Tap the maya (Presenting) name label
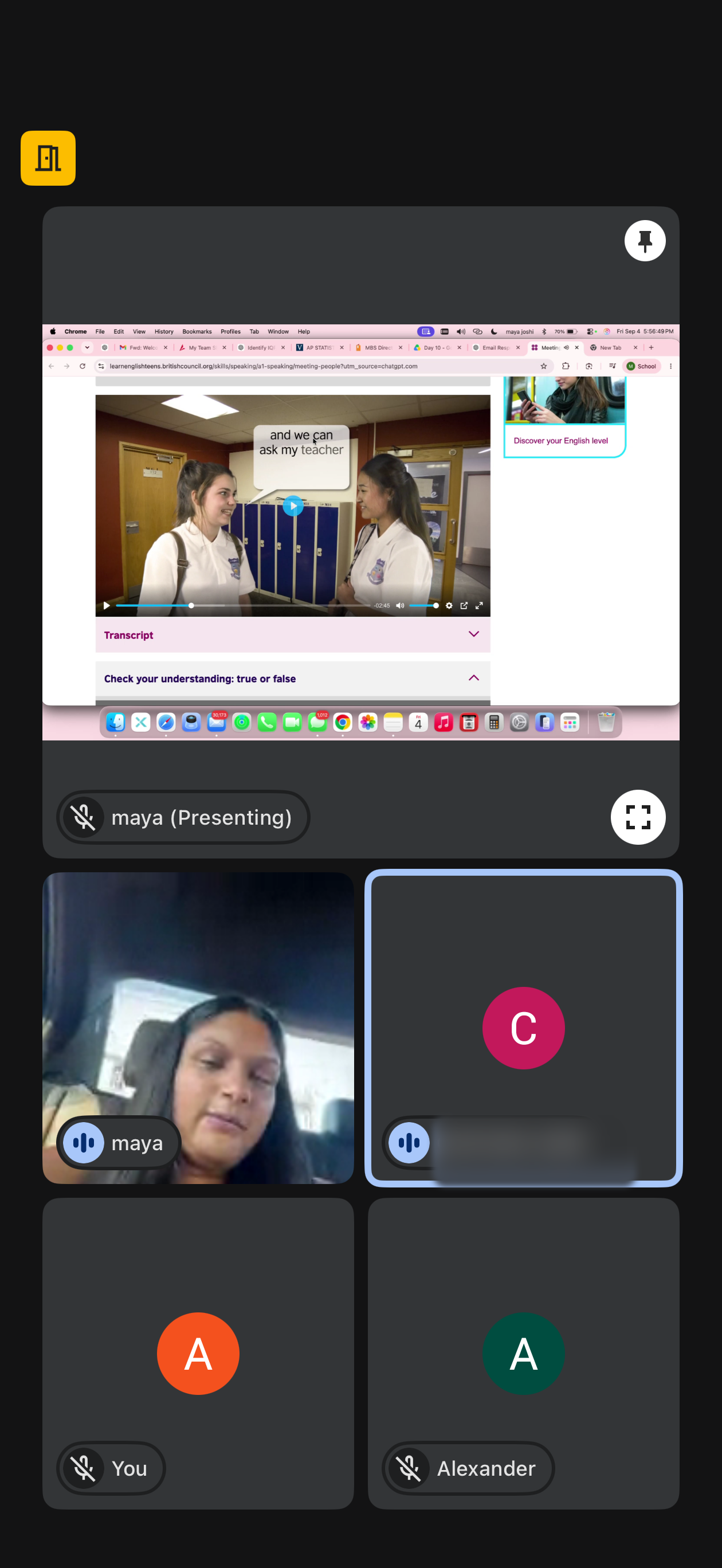This screenshot has height=1568, width=722. pyautogui.click(x=202, y=817)
